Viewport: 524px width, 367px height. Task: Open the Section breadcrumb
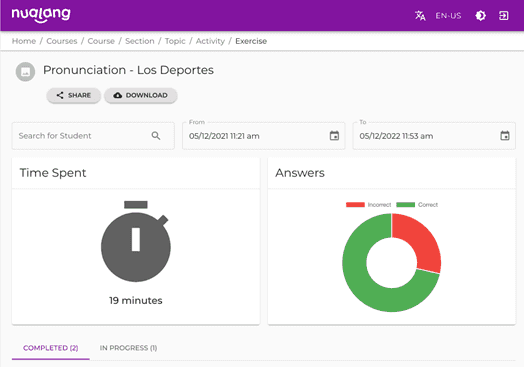click(140, 41)
